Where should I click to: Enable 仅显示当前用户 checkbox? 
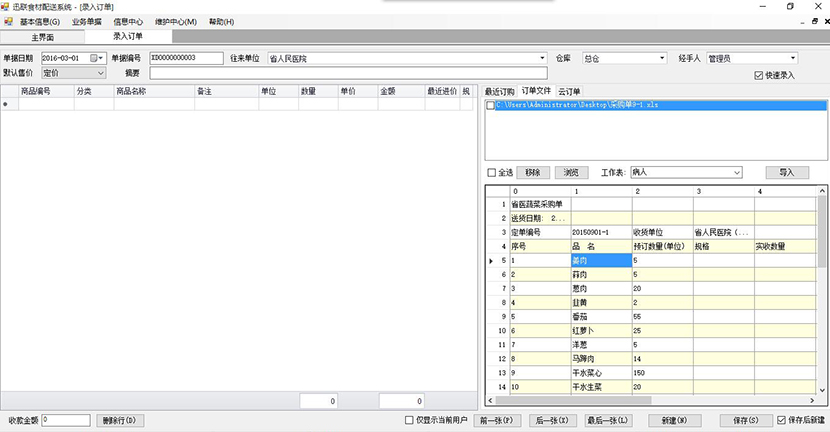point(409,420)
